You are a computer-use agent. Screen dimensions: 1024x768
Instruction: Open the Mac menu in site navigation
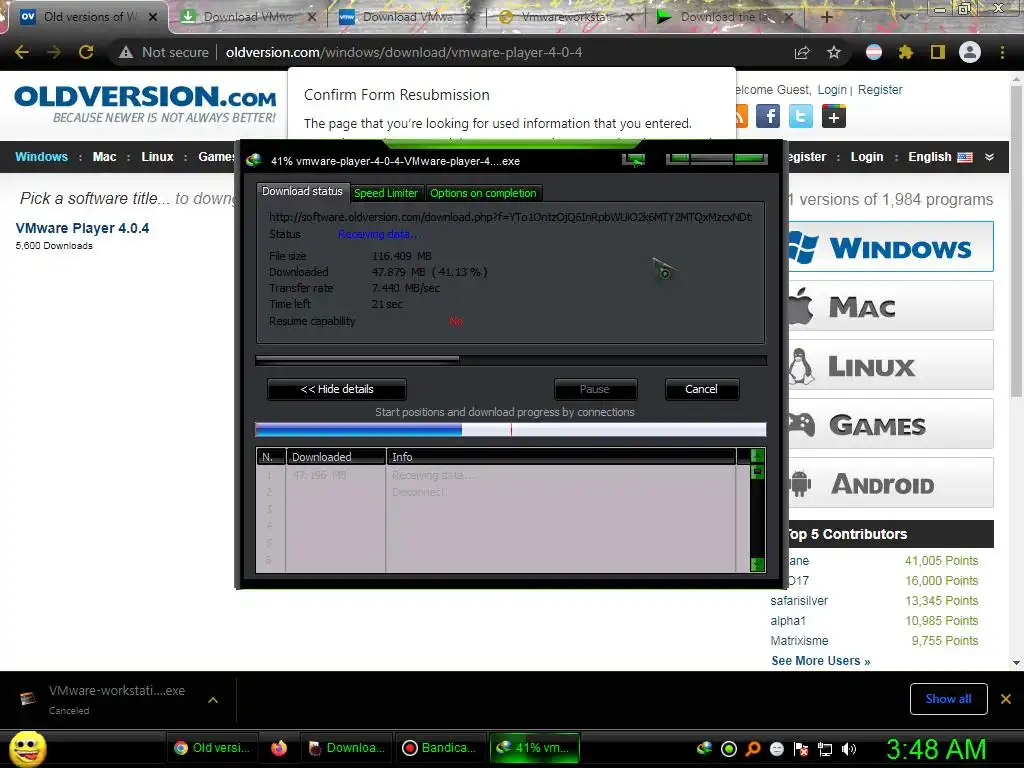[x=104, y=157]
